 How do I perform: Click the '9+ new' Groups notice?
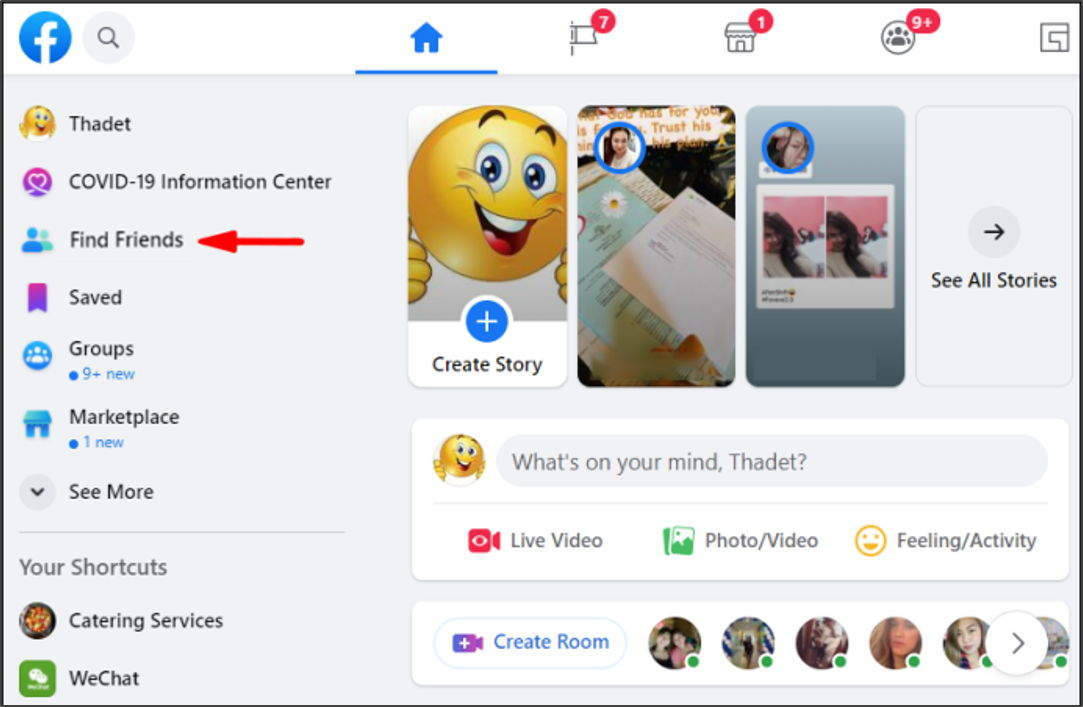click(102, 374)
